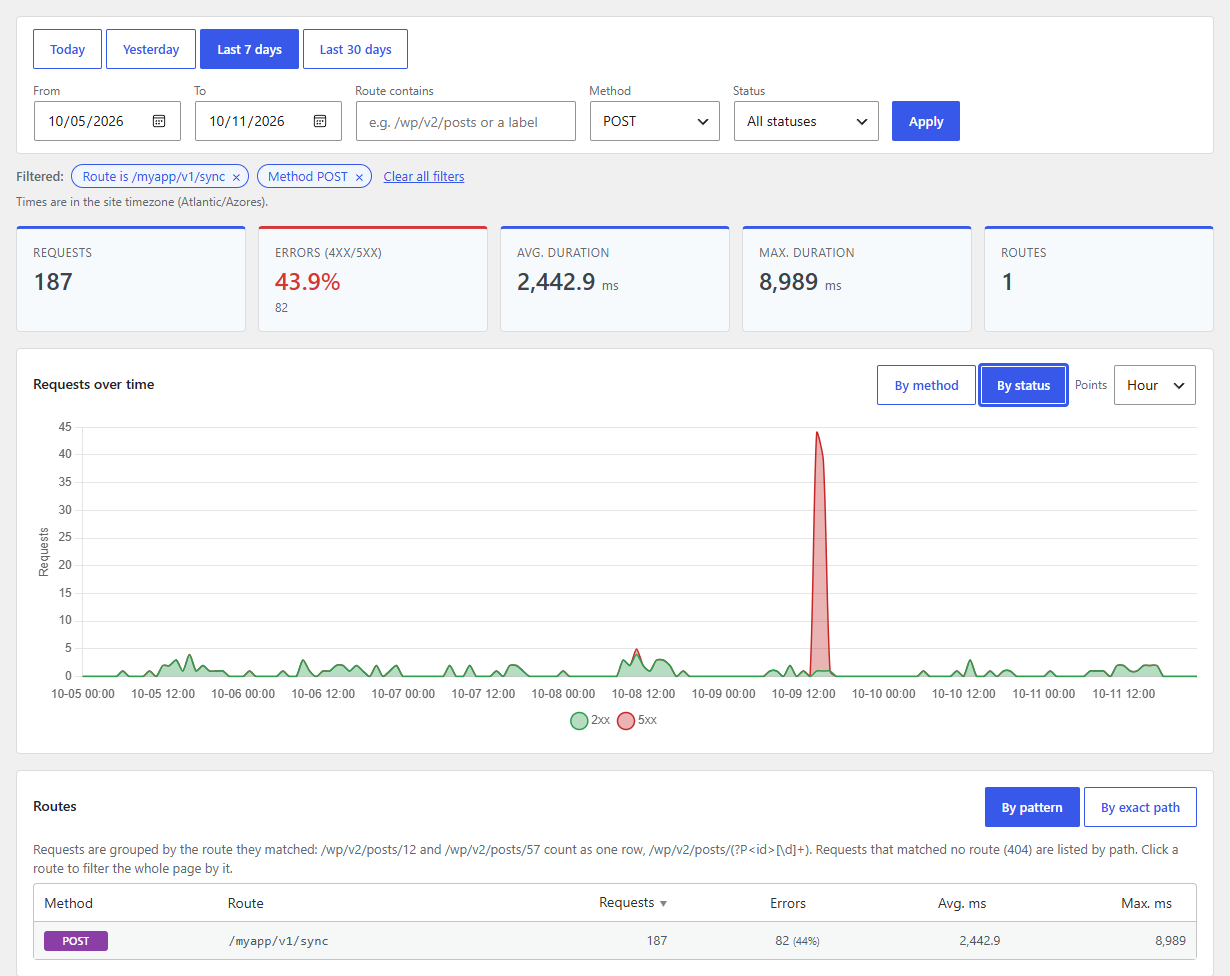Image resolution: width=1230 pixels, height=976 pixels.
Task: Click the 10-05 00:00 axis label
Action: (x=84, y=693)
